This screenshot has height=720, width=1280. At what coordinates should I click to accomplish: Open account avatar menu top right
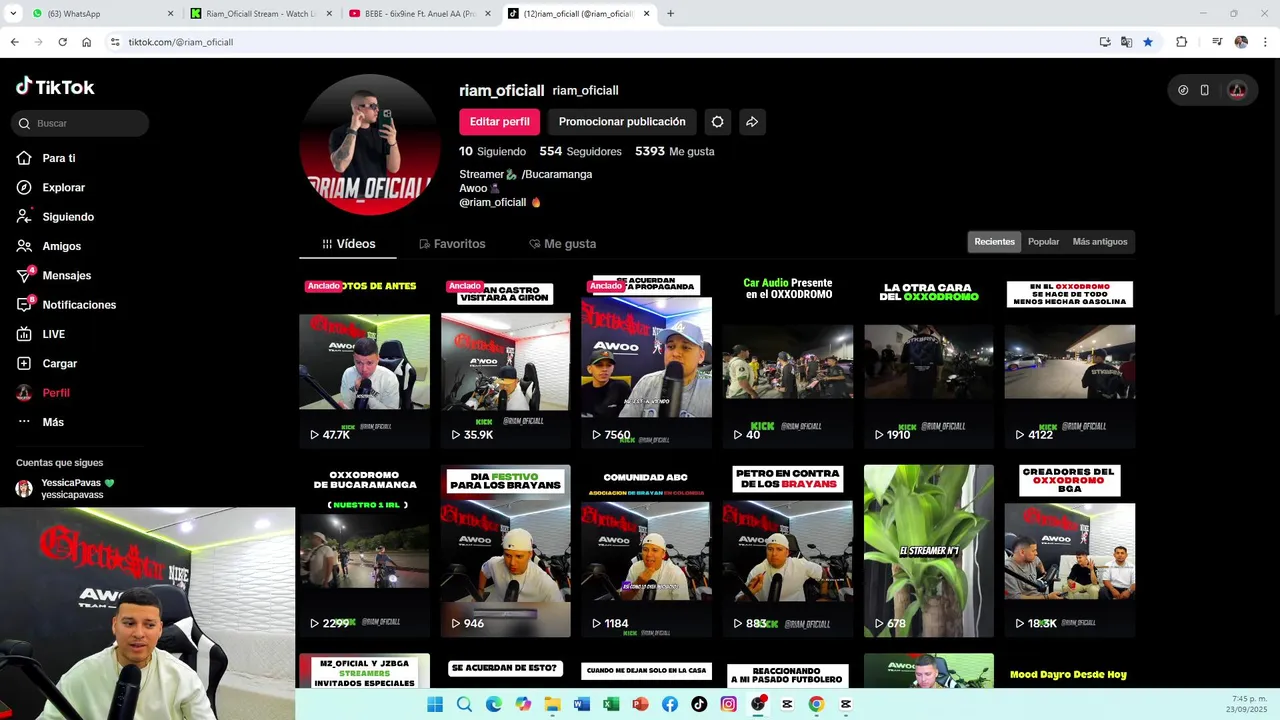pos(1237,90)
